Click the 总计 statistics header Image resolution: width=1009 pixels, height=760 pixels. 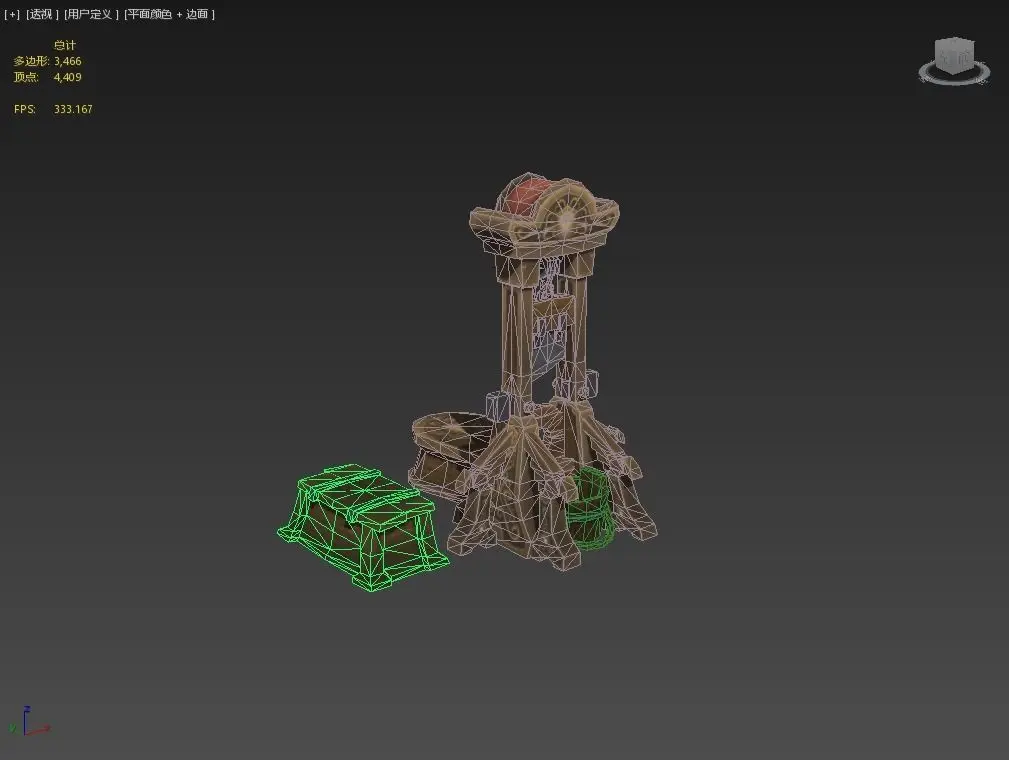pos(64,45)
